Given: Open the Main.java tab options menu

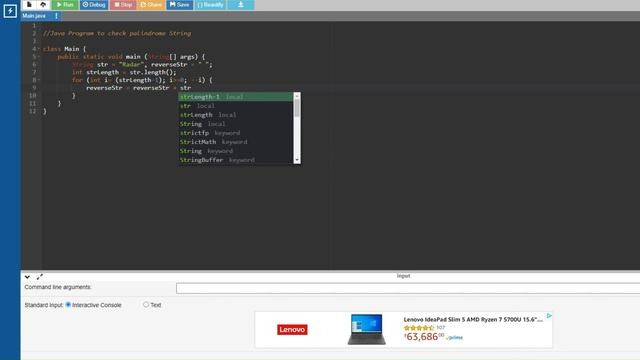Looking at the screenshot, I should 56,16.
